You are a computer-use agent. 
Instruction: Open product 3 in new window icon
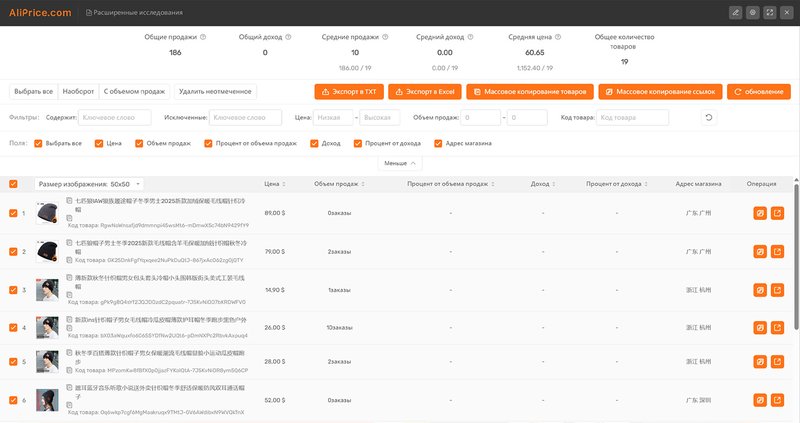(x=778, y=290)
